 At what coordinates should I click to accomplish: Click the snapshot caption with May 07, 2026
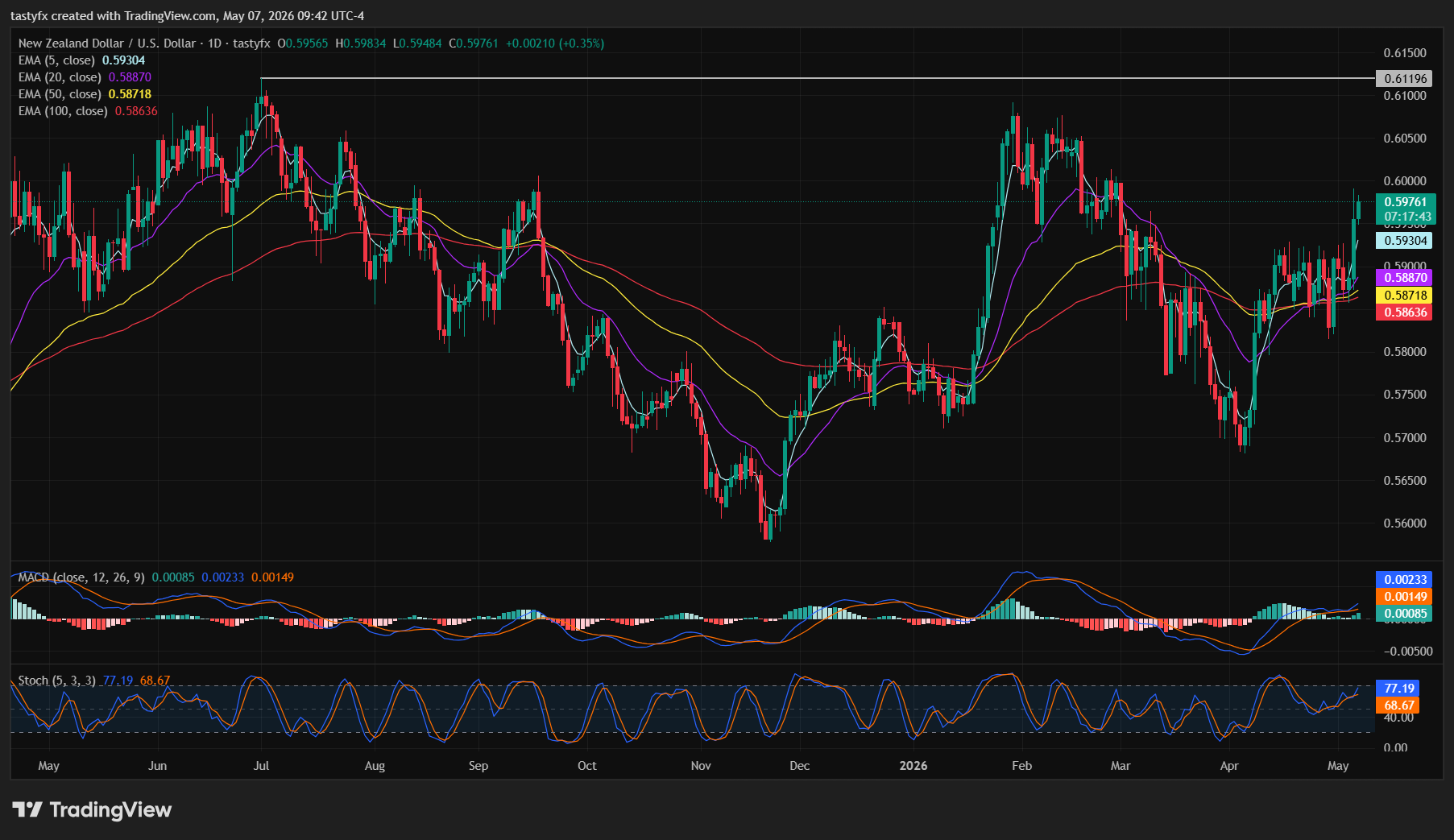point(188,16)
